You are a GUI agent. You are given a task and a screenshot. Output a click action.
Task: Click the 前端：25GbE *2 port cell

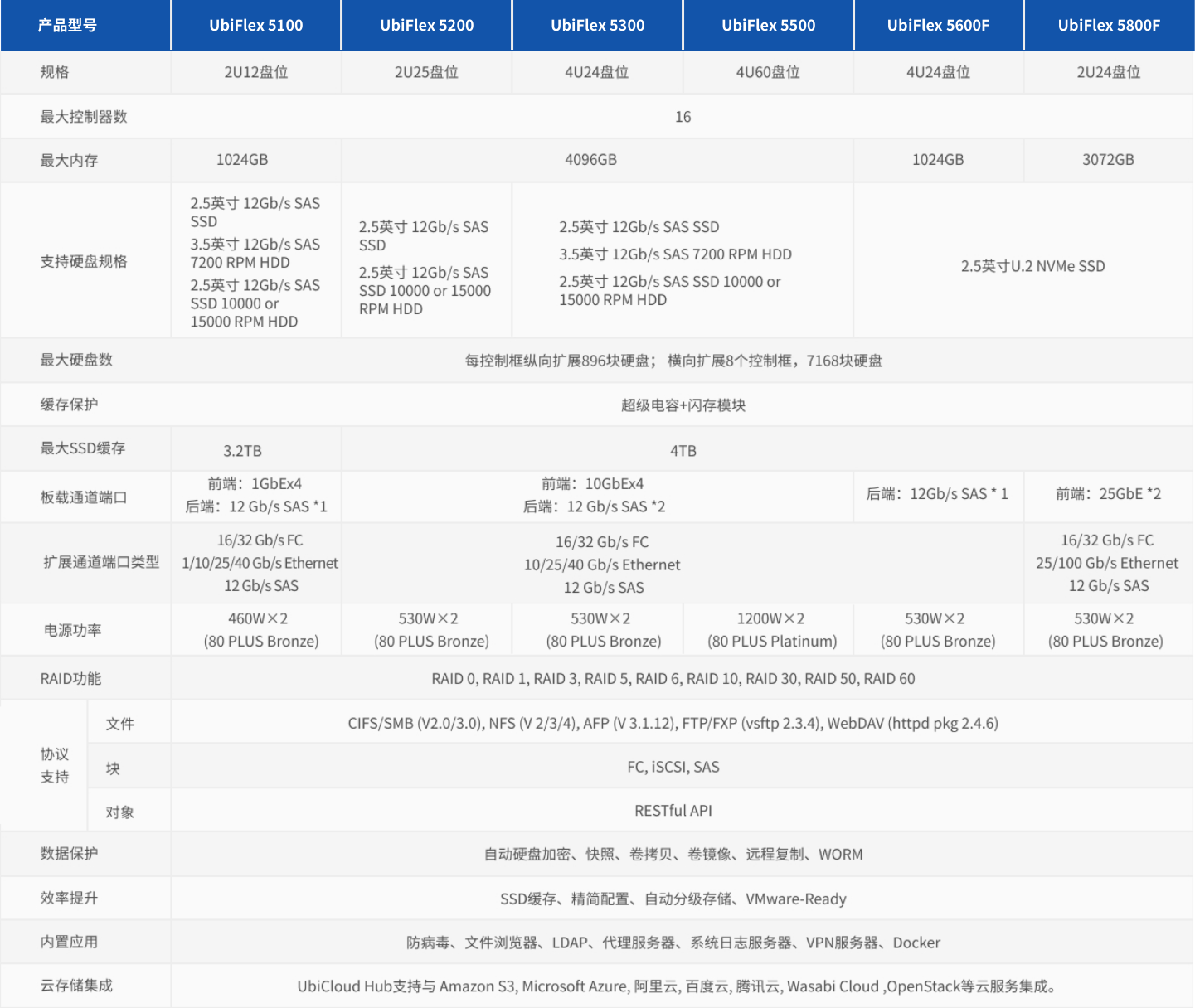[1108, 494]
